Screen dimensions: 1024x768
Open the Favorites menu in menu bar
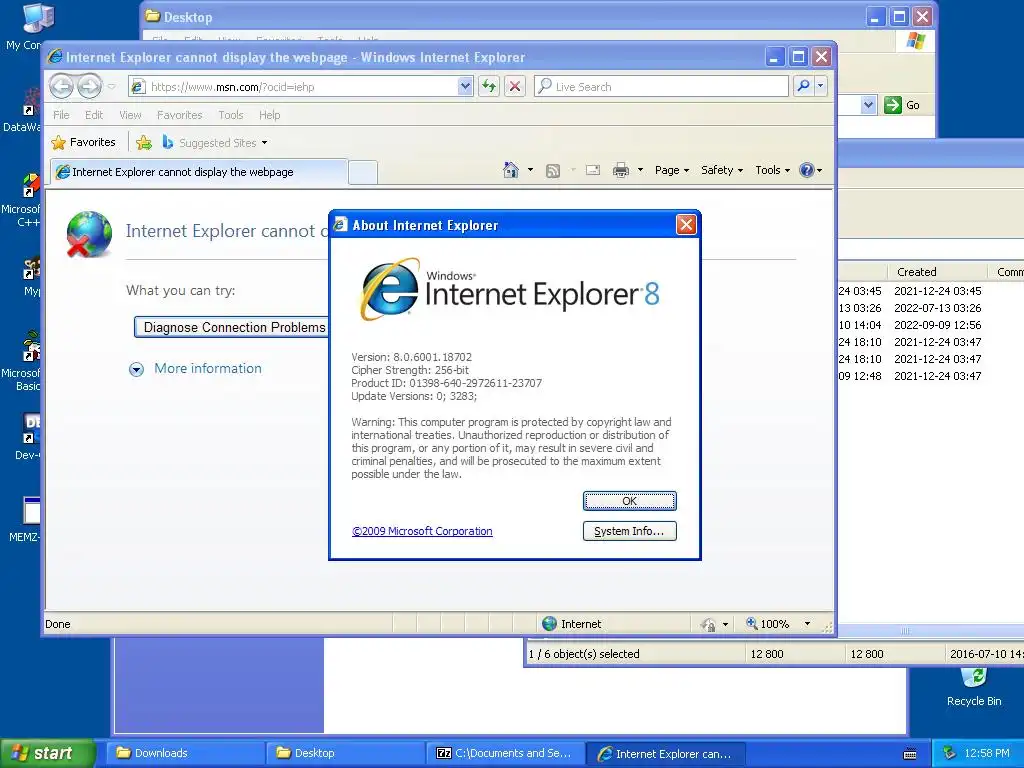coord(180,115)
